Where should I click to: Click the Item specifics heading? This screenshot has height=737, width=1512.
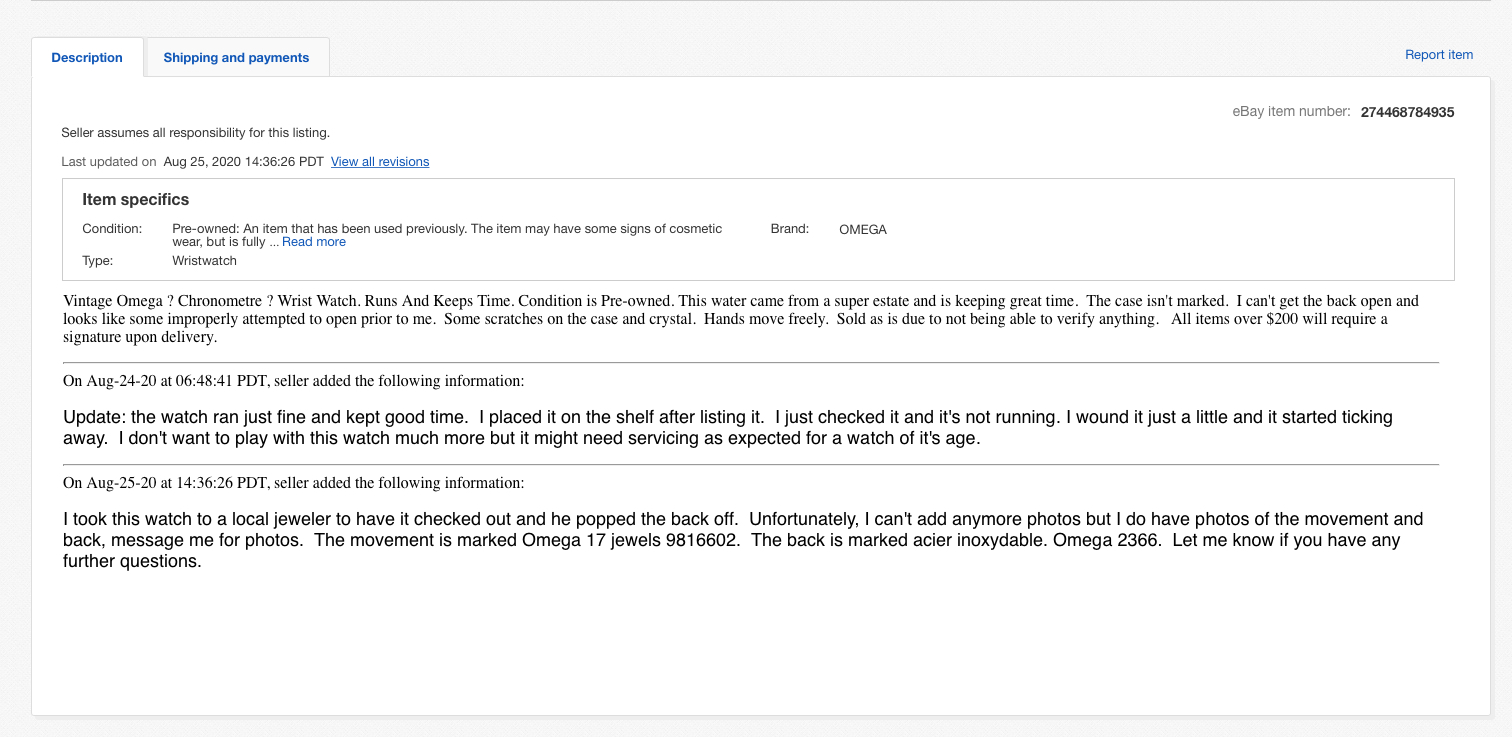(x=135, y=200)
